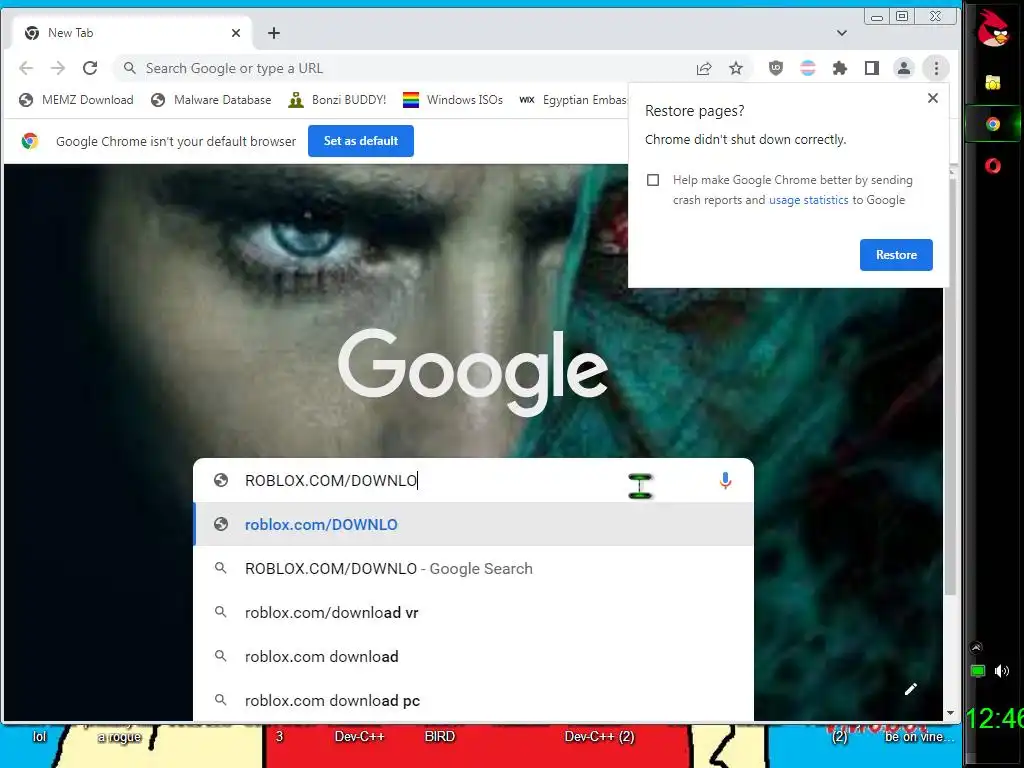Open the Chrome profile avatar menu
This screenshot has height=768, width=1024.
pyautogui.click(x=904, y=68)
